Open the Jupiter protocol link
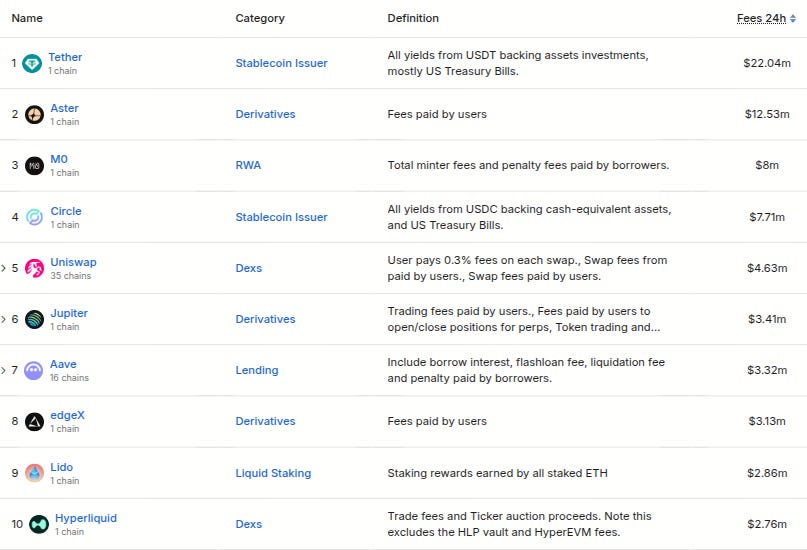The image size is (807, 550). [69, 313]
